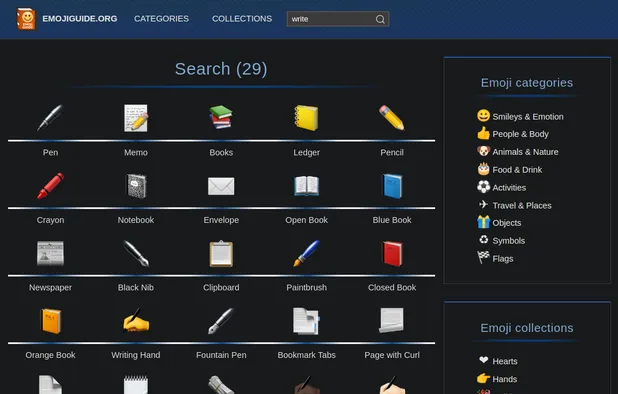The image size is (618, 394).
Task: Click the 'Black Nib' label text
Action: click(x=136, y=288)
